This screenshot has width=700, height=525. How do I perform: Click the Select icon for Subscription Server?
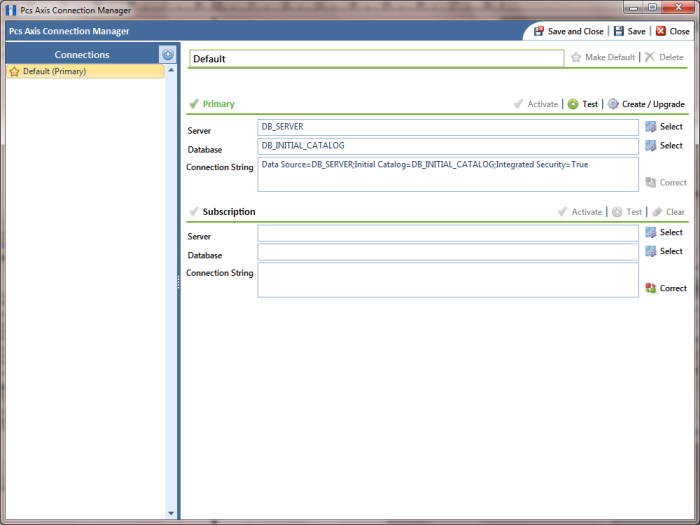tap(651, 233)
